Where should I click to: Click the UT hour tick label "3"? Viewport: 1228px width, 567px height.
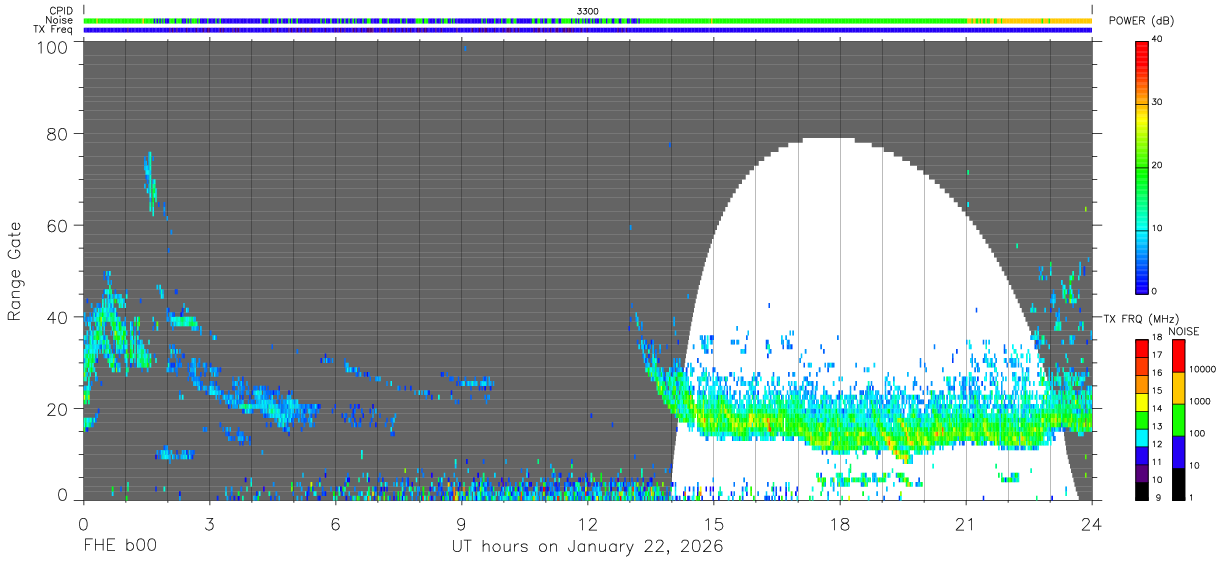tap(209, 524)
